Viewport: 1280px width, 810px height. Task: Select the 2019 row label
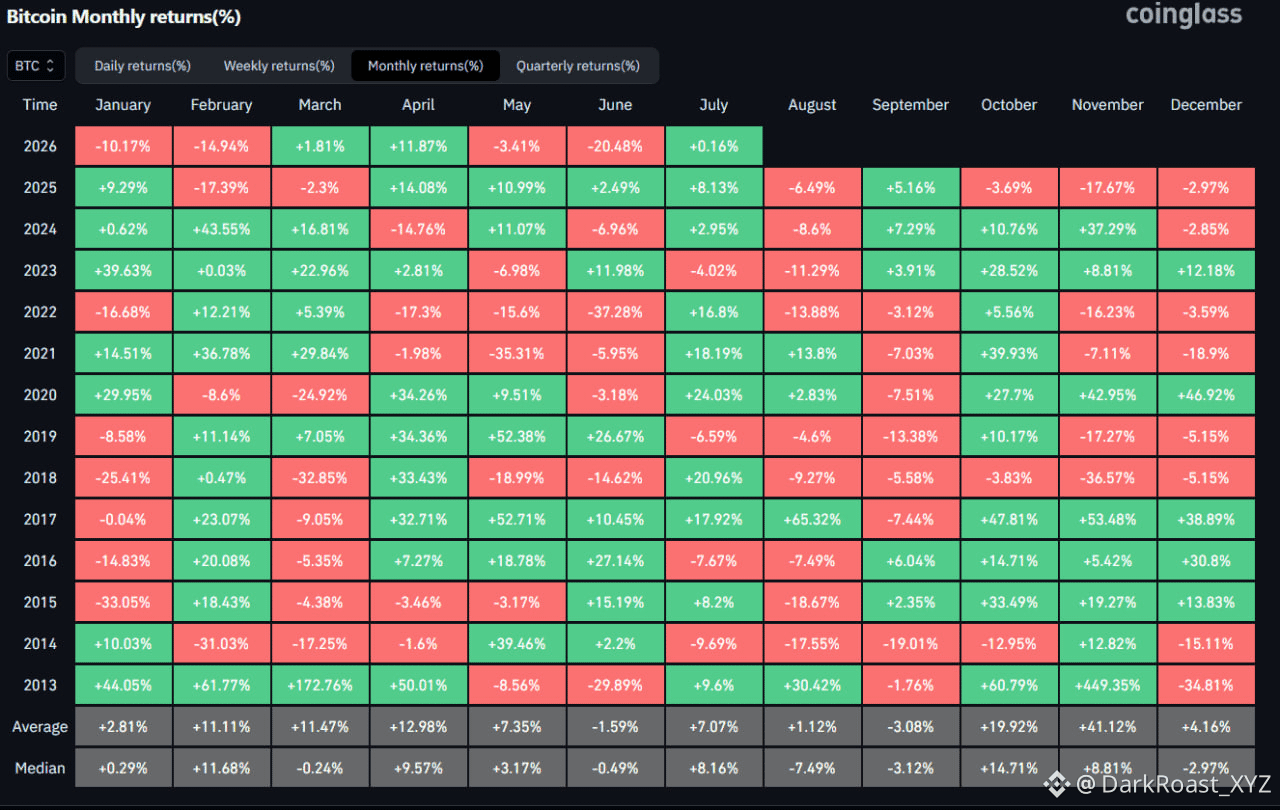[40, 437]
